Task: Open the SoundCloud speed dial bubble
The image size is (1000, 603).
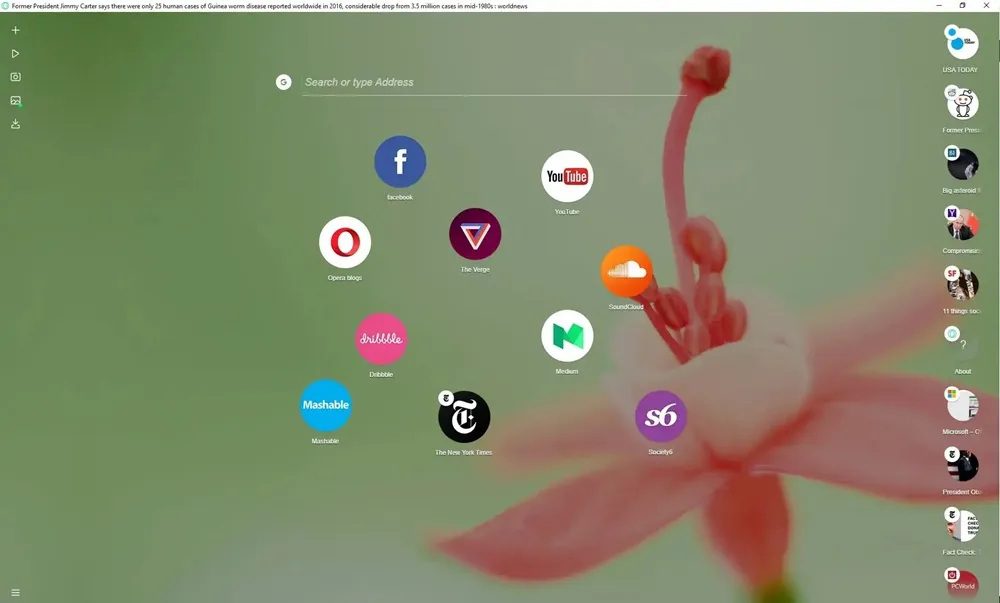Action: point(626,272)
